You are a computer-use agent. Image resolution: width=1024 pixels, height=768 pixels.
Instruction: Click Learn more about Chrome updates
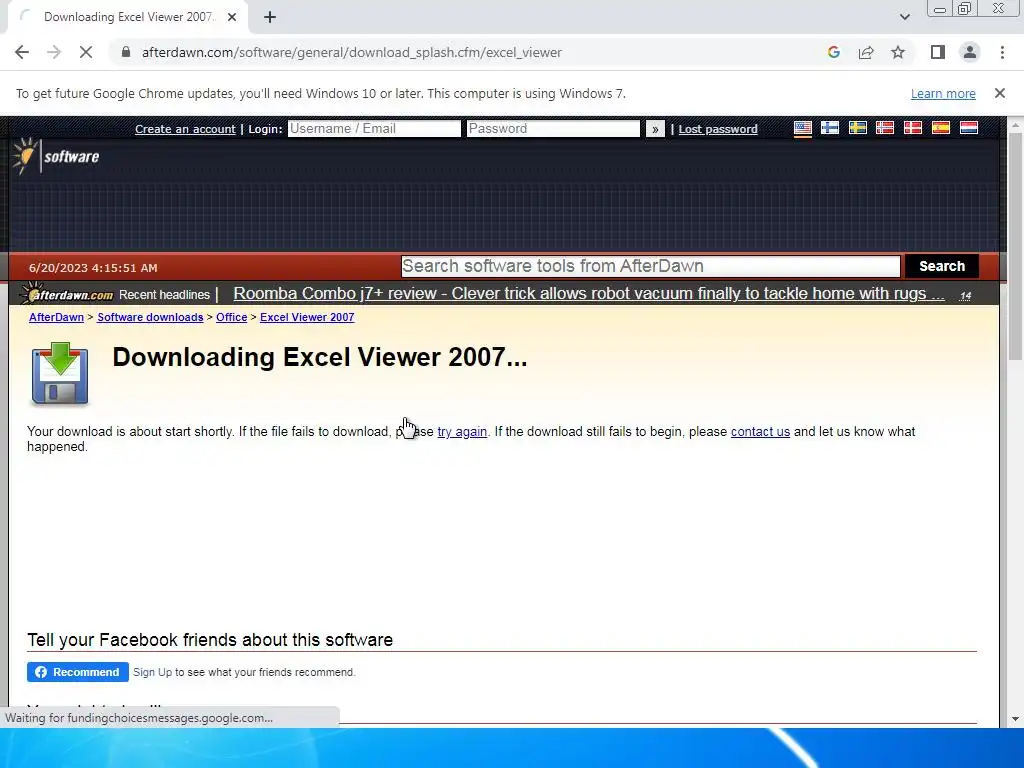(x=943, y=93)
